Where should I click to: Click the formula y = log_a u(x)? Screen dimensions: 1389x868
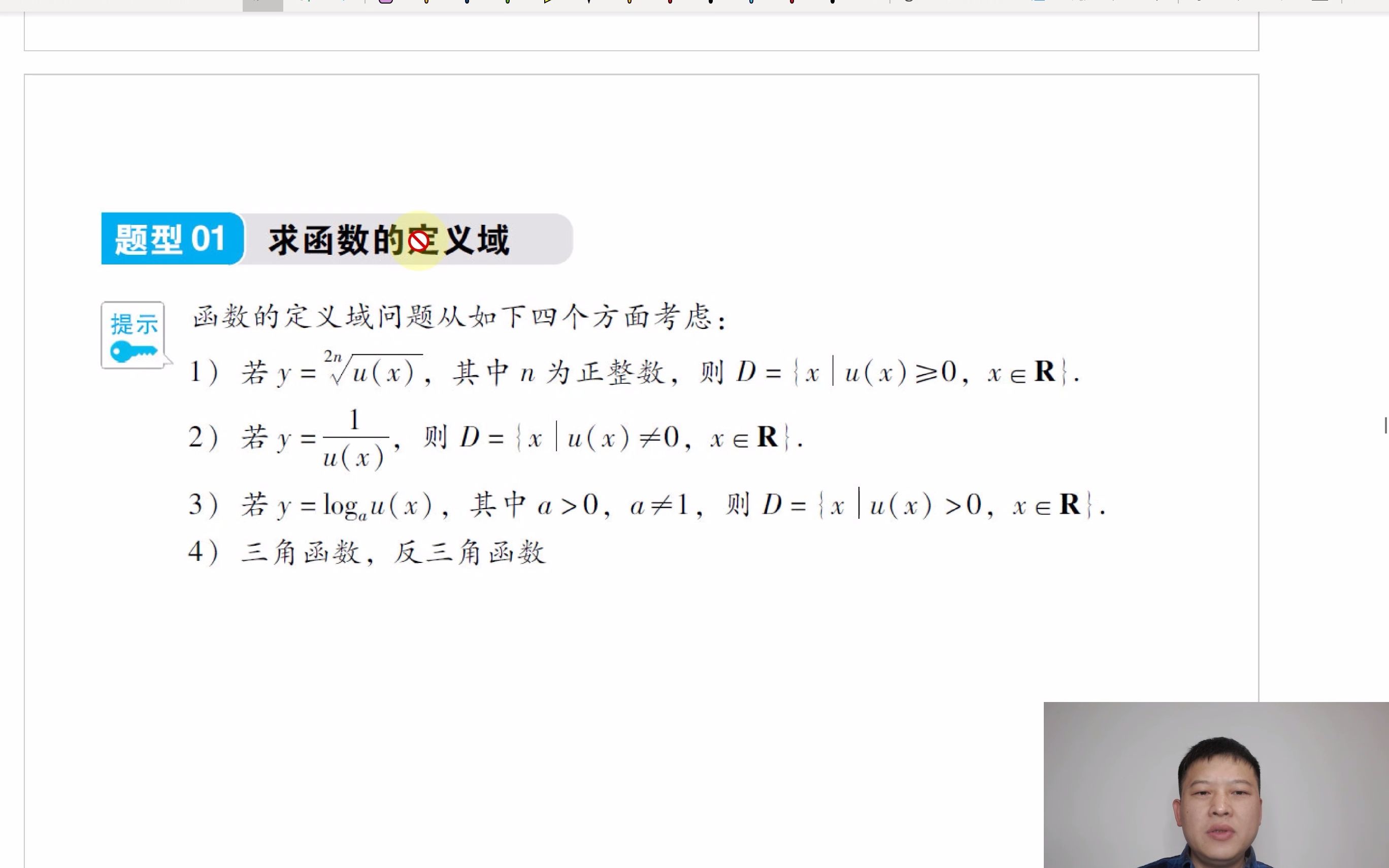tap(355, 507)
